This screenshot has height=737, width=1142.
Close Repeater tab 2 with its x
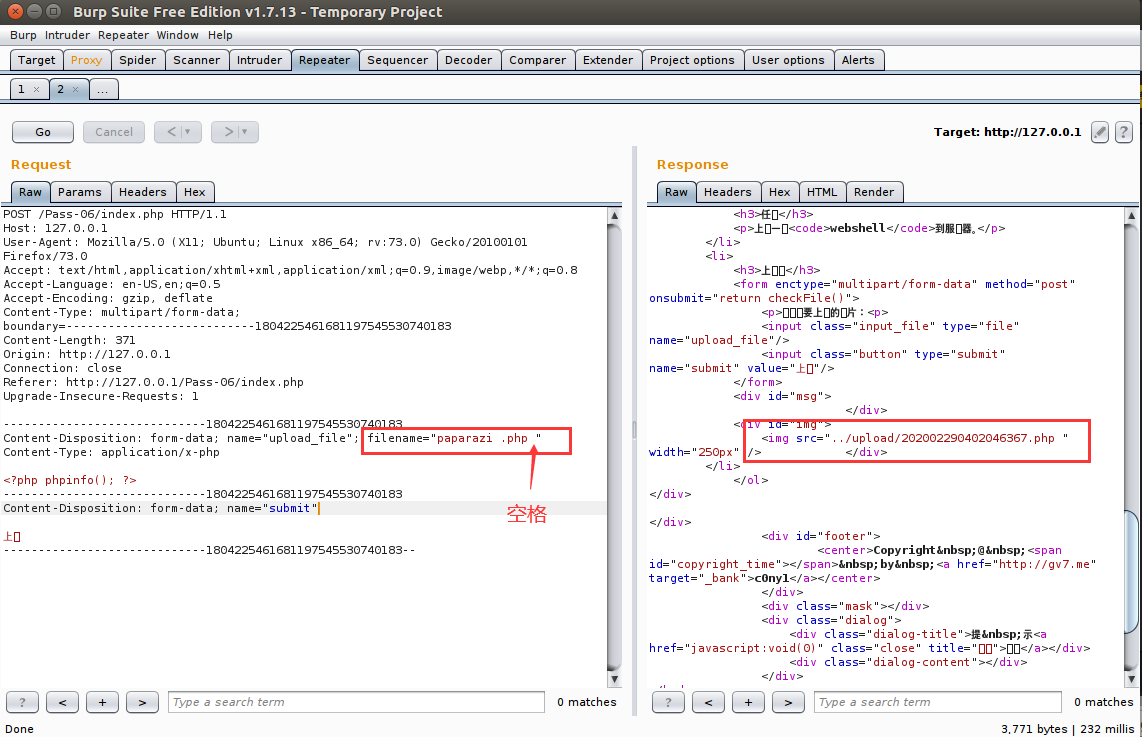pos(75,90)
